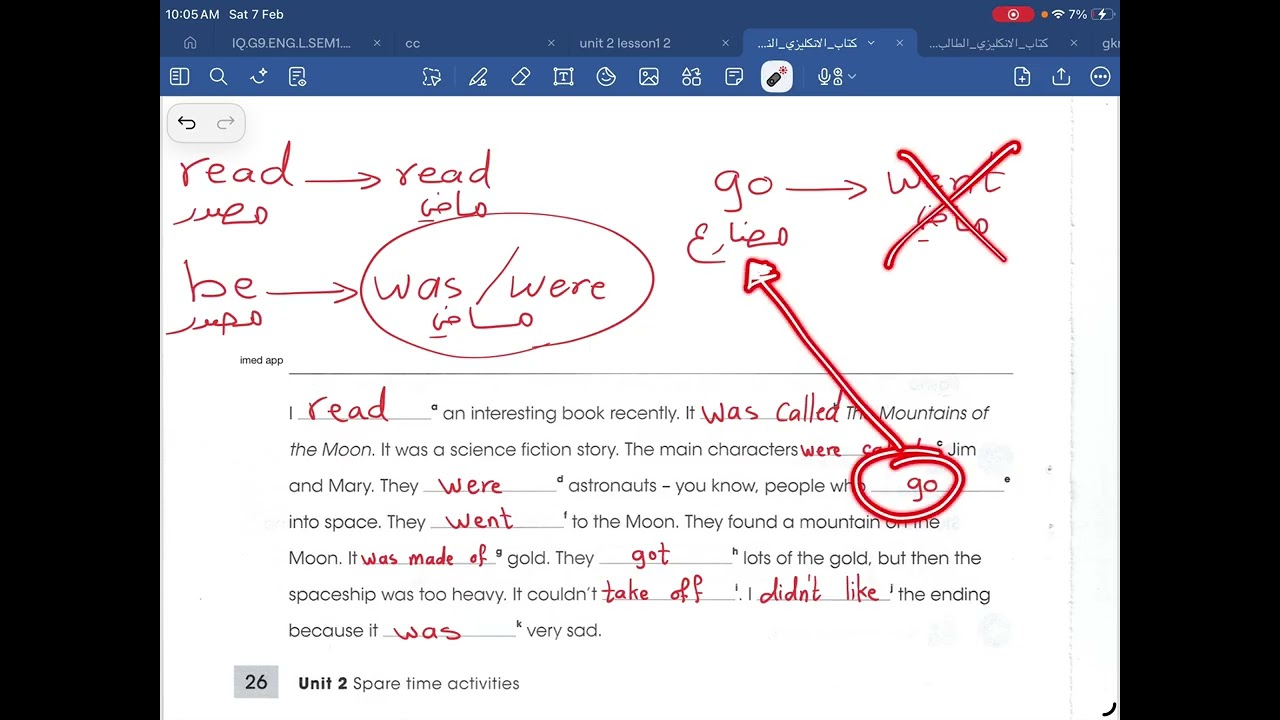The height and width of the screenshot is (720, 1280).
Task: Open the shapes and elements tool
Action: click(692, 77)
